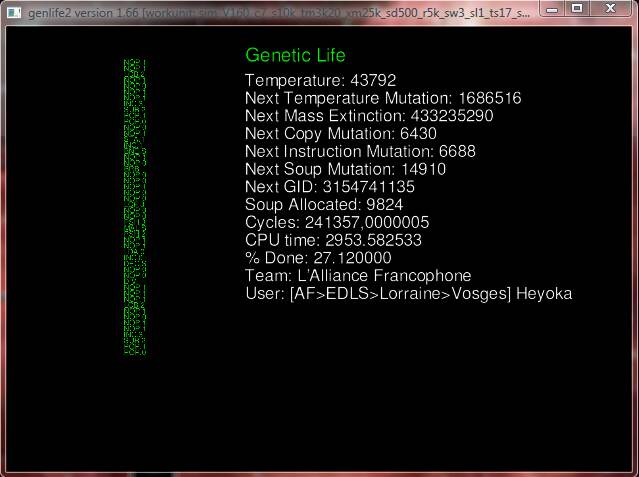This screenshot has width=639, height=477.
Task: Click the Next Copy Mutation line
Action: [340, 134]
